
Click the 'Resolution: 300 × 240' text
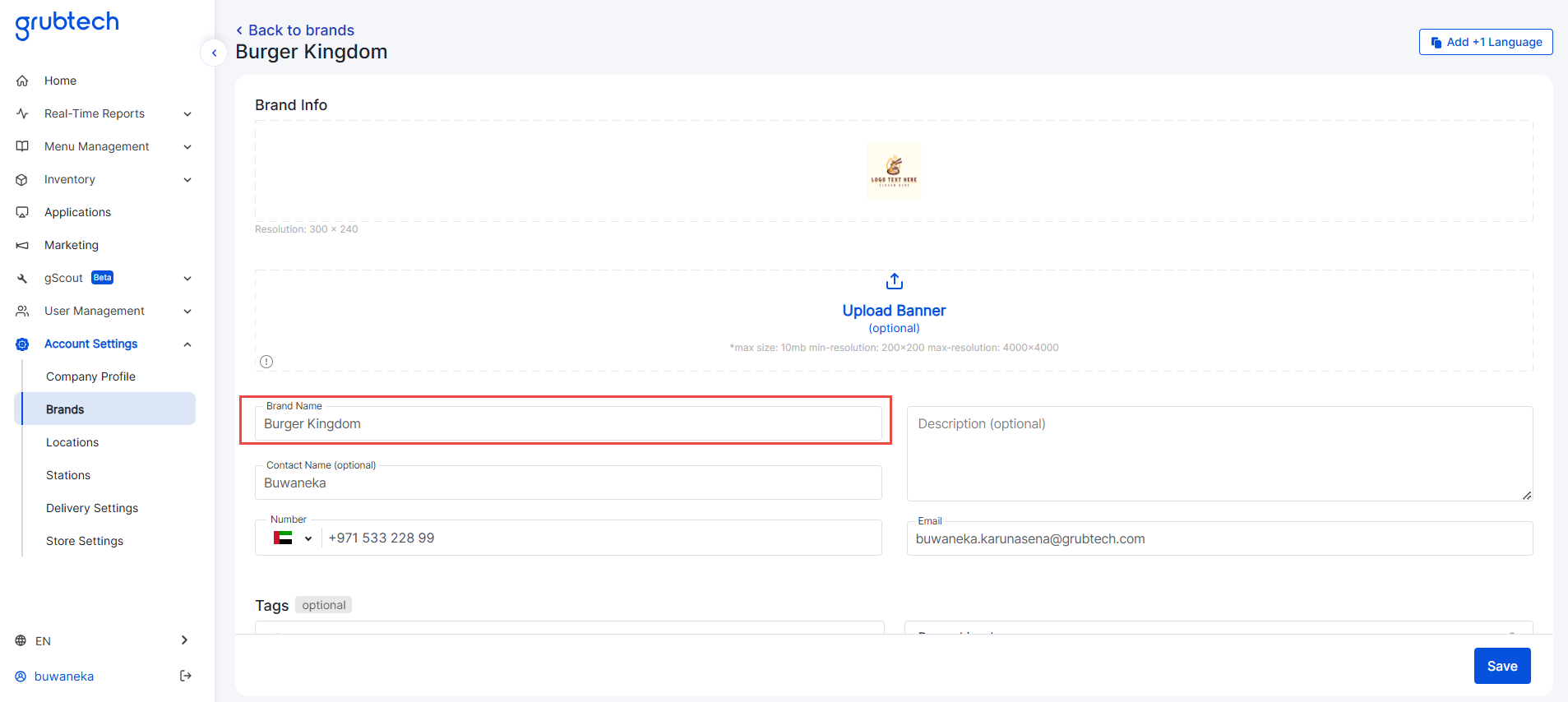coord(307,229)
